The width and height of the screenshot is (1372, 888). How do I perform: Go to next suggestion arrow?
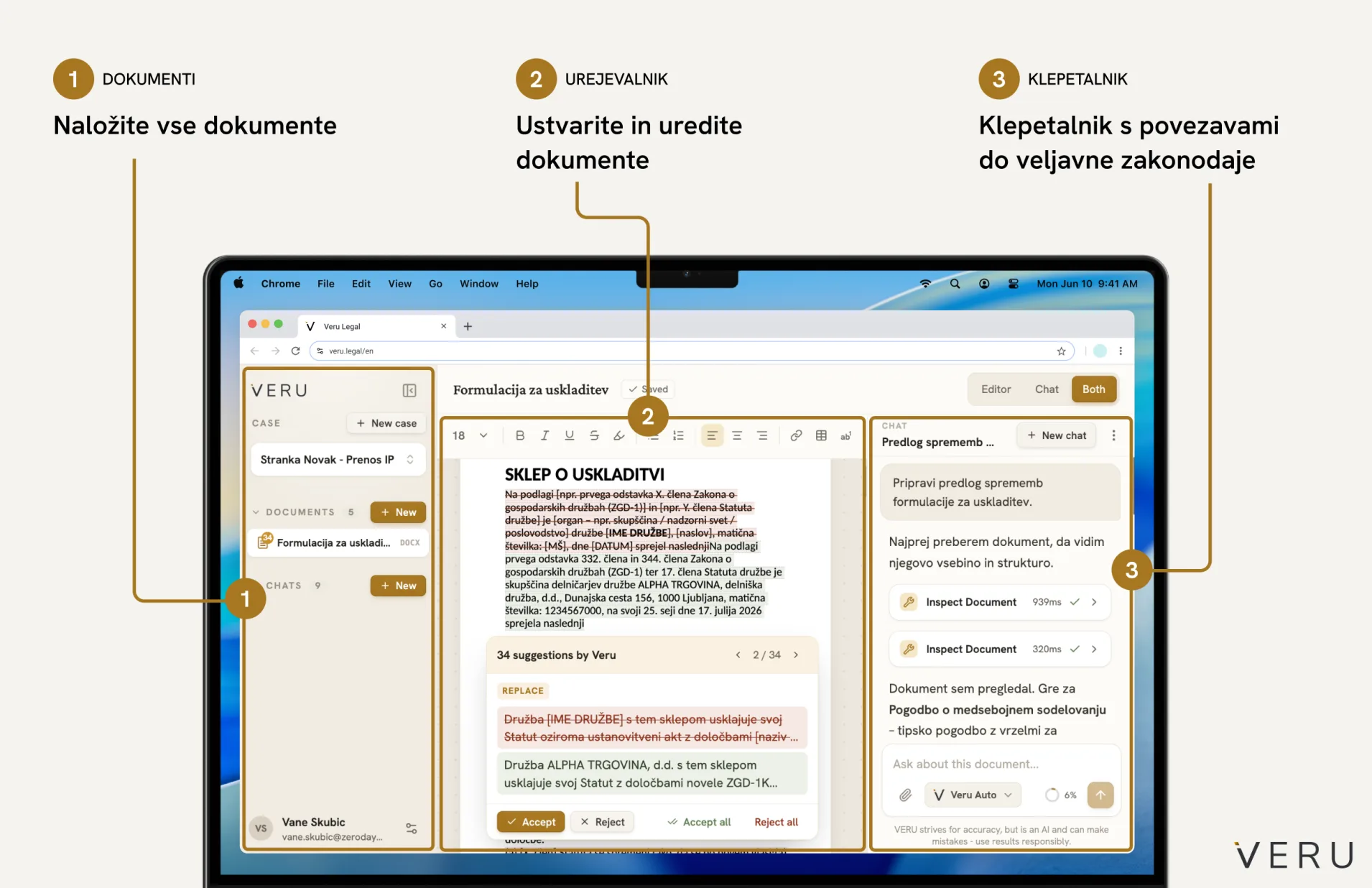pyautogui.click(x=796, y=655)
